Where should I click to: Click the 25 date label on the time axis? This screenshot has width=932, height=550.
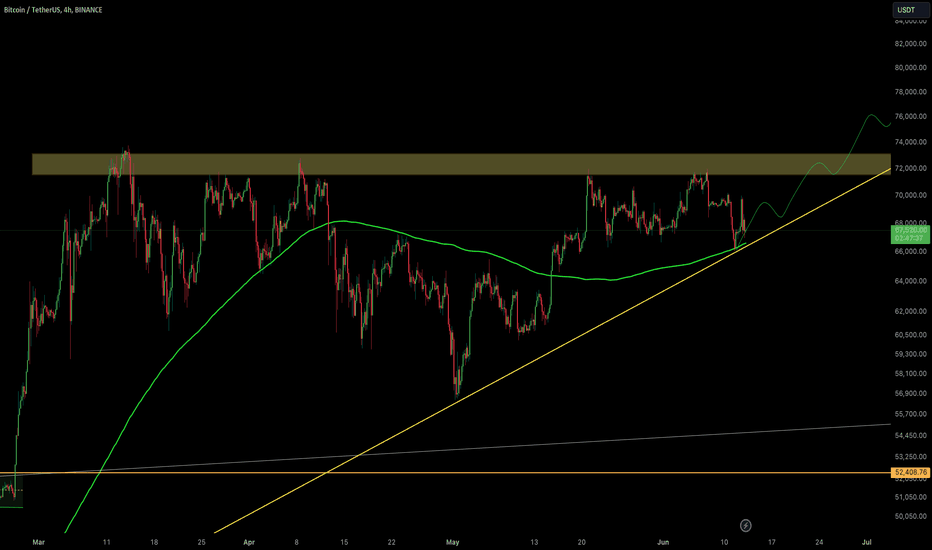(x=201, y=542)
